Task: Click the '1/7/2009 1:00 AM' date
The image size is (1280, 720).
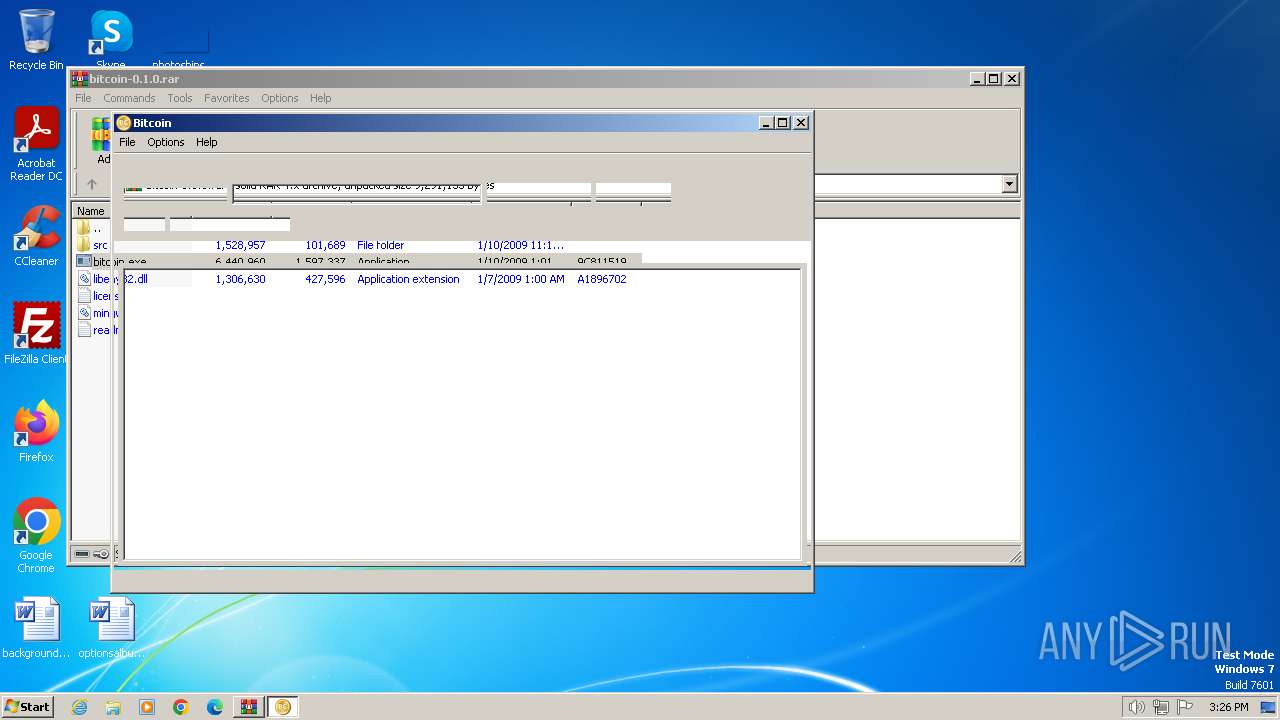Action: (x=520, y=279)
